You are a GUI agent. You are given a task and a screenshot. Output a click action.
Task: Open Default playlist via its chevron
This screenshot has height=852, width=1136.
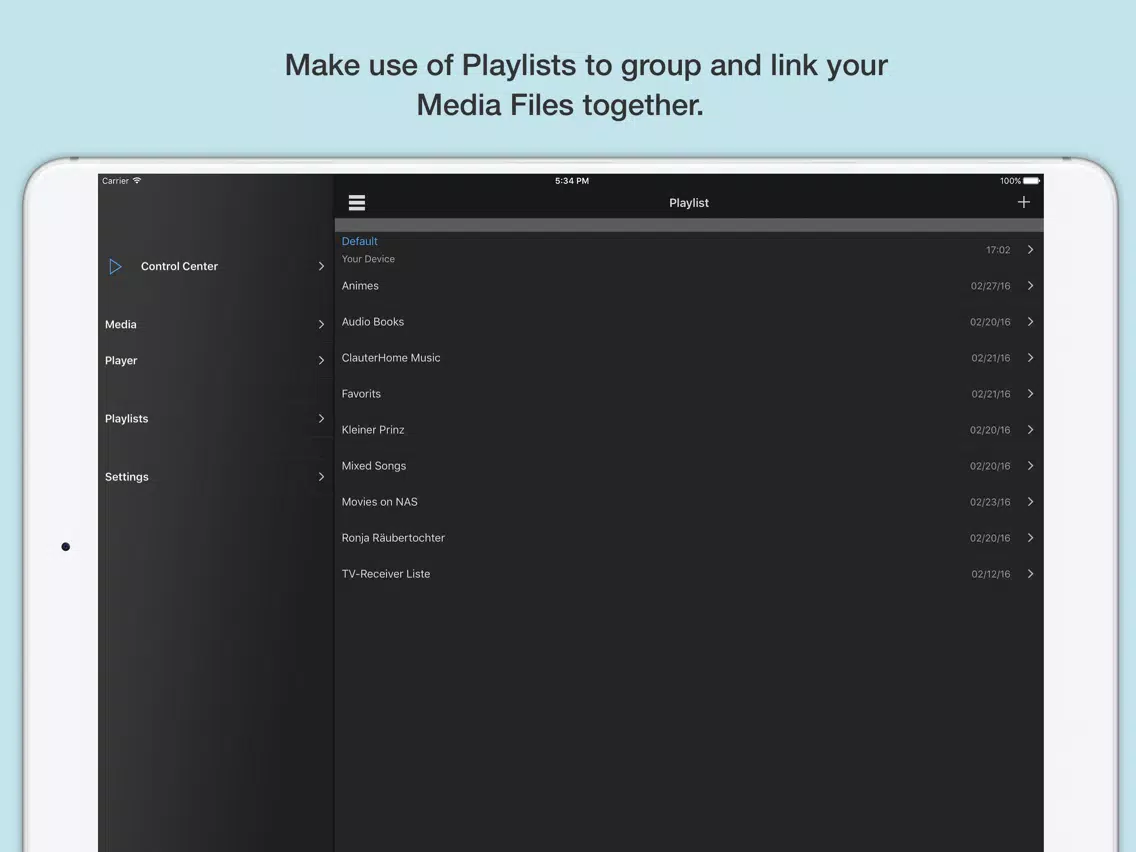click(x=1030, y=249)
